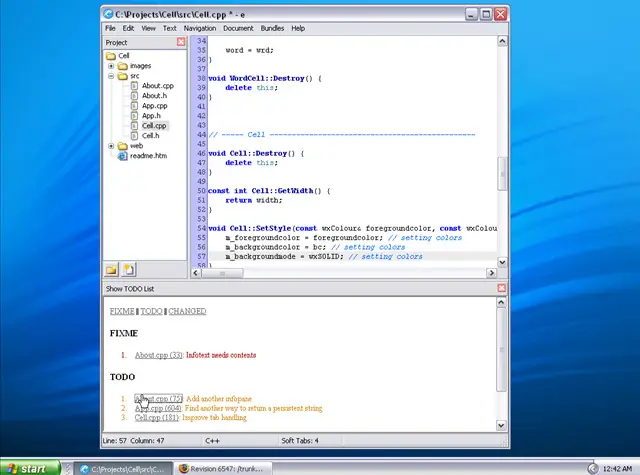Click e application icon in title bar
640x475 pixels.
(x=108, y=14)
